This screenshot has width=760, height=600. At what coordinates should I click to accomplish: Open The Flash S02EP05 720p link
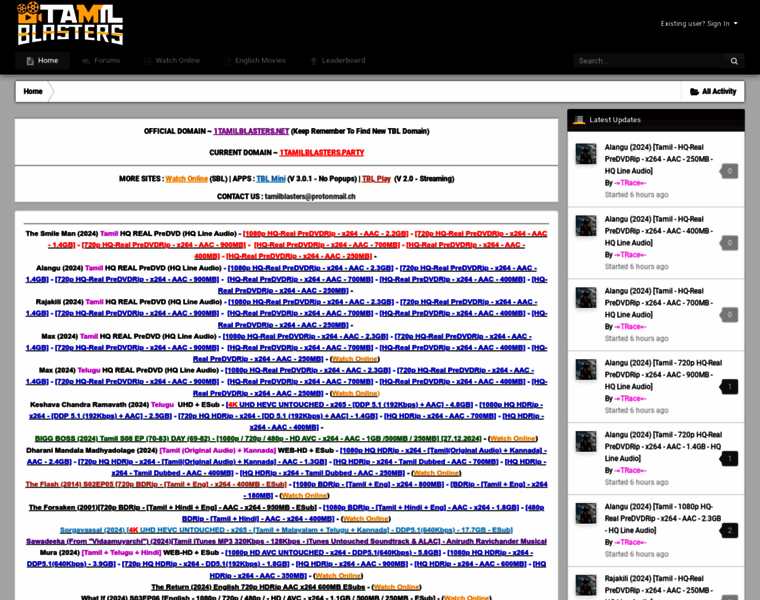click(x=156, y=484)
